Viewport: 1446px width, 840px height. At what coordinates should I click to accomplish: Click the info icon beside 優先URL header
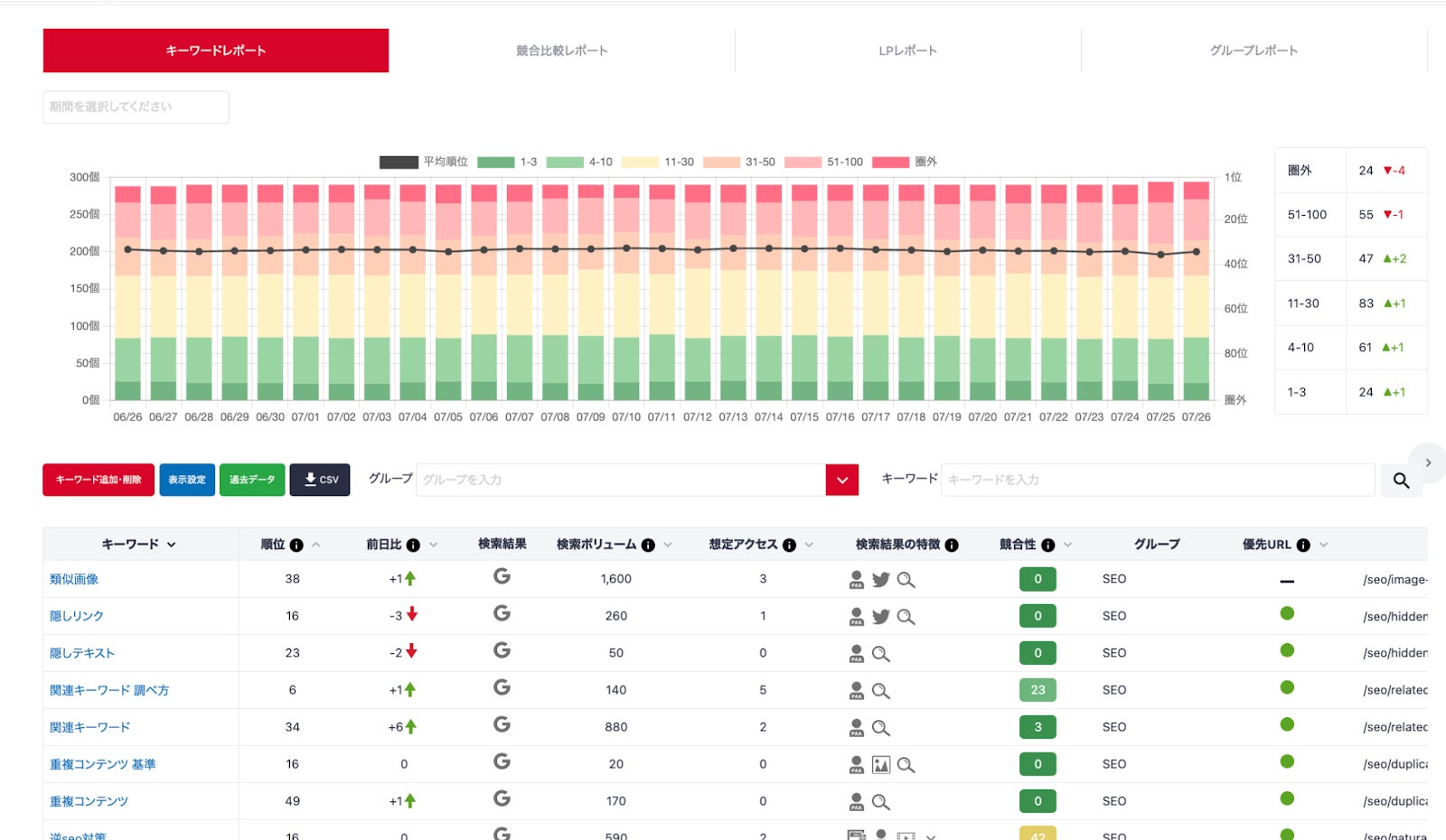click(1303, 545)
